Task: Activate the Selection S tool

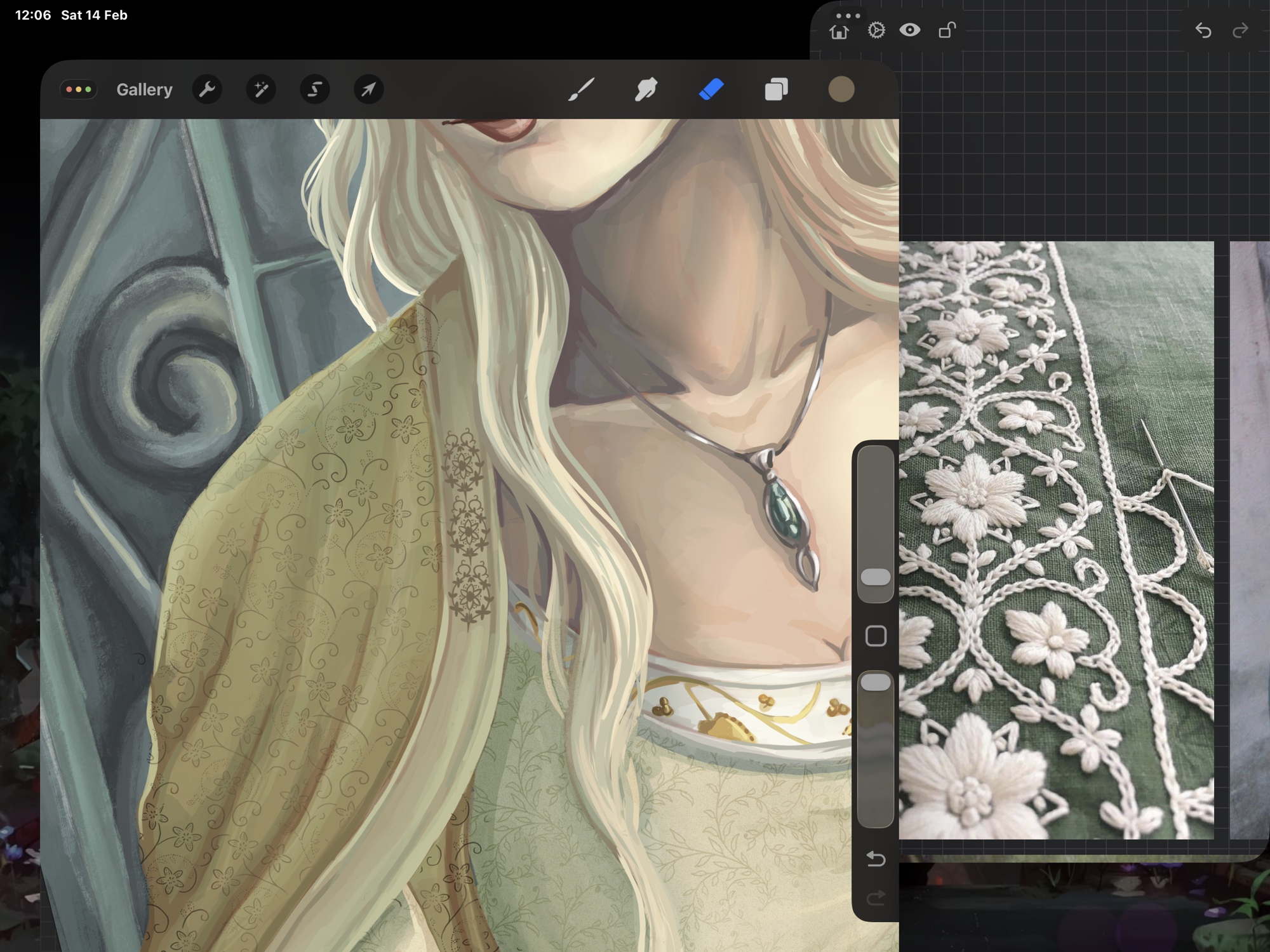Action: tap(315, 90)
